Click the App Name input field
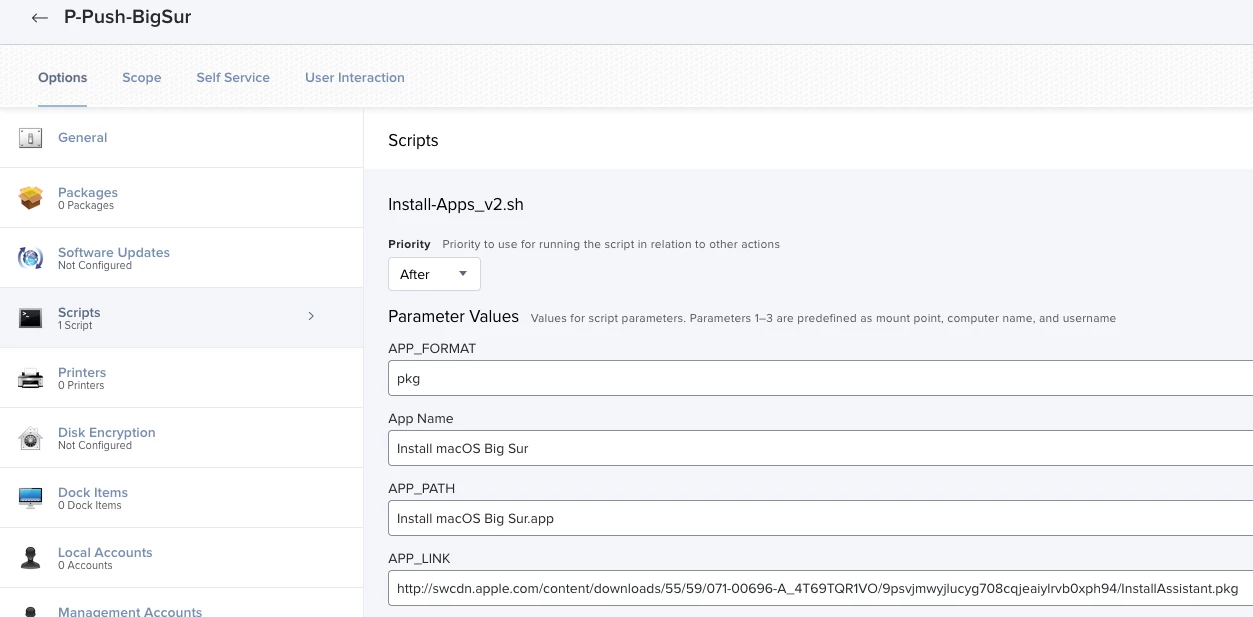 (x=820, y=448)
